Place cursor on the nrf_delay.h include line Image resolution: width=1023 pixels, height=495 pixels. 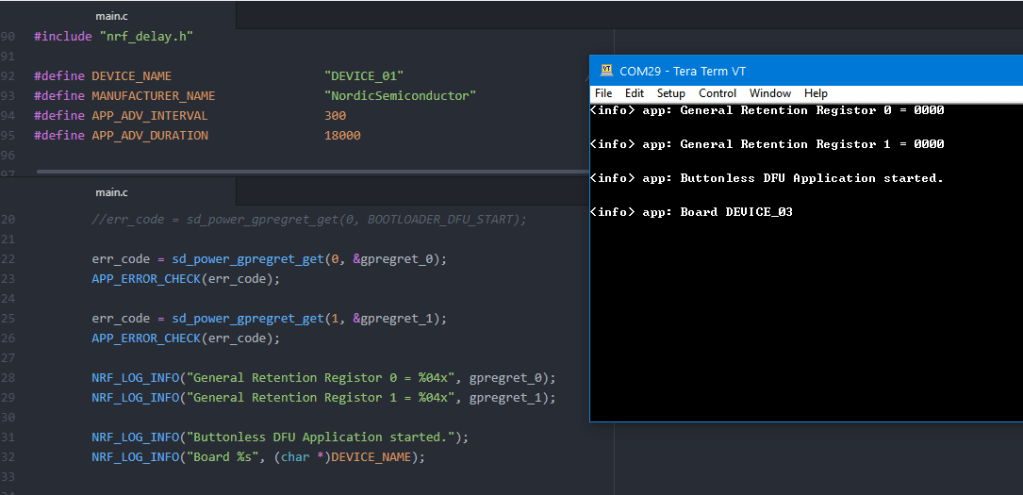coord(113,36)
